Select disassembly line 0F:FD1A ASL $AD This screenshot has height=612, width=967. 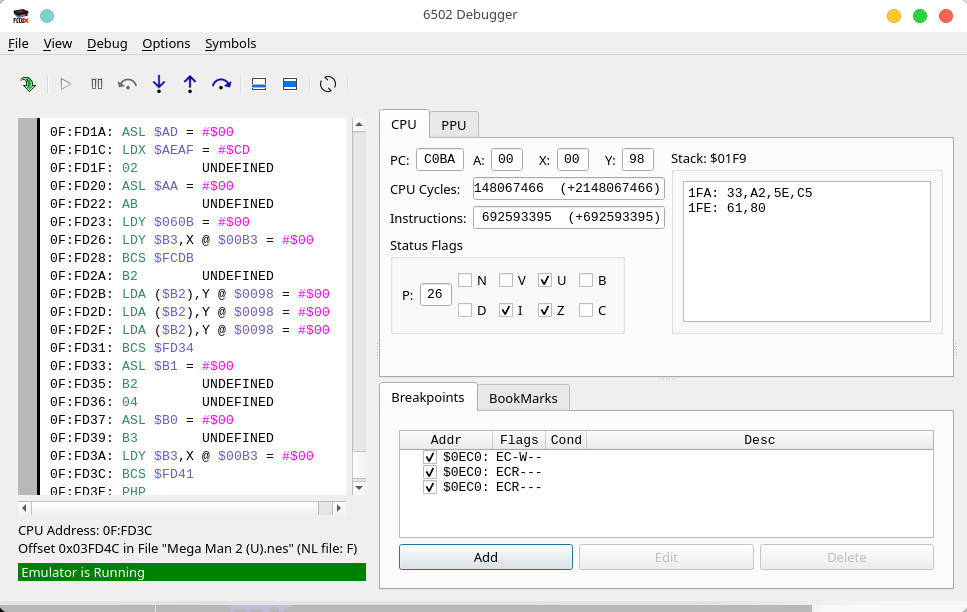(x=142, y=132)
